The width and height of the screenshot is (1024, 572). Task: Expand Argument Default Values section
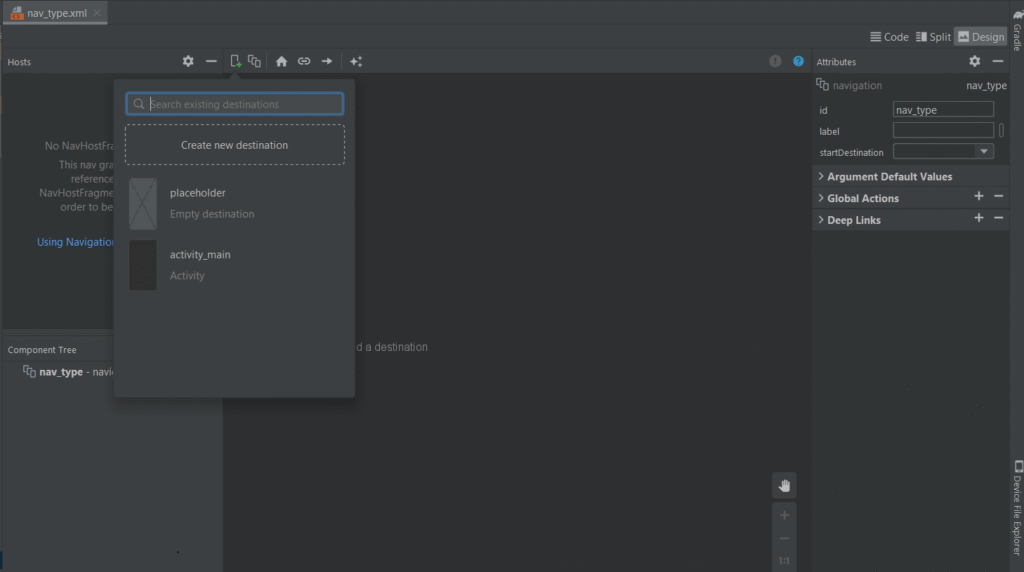(821, 176)
